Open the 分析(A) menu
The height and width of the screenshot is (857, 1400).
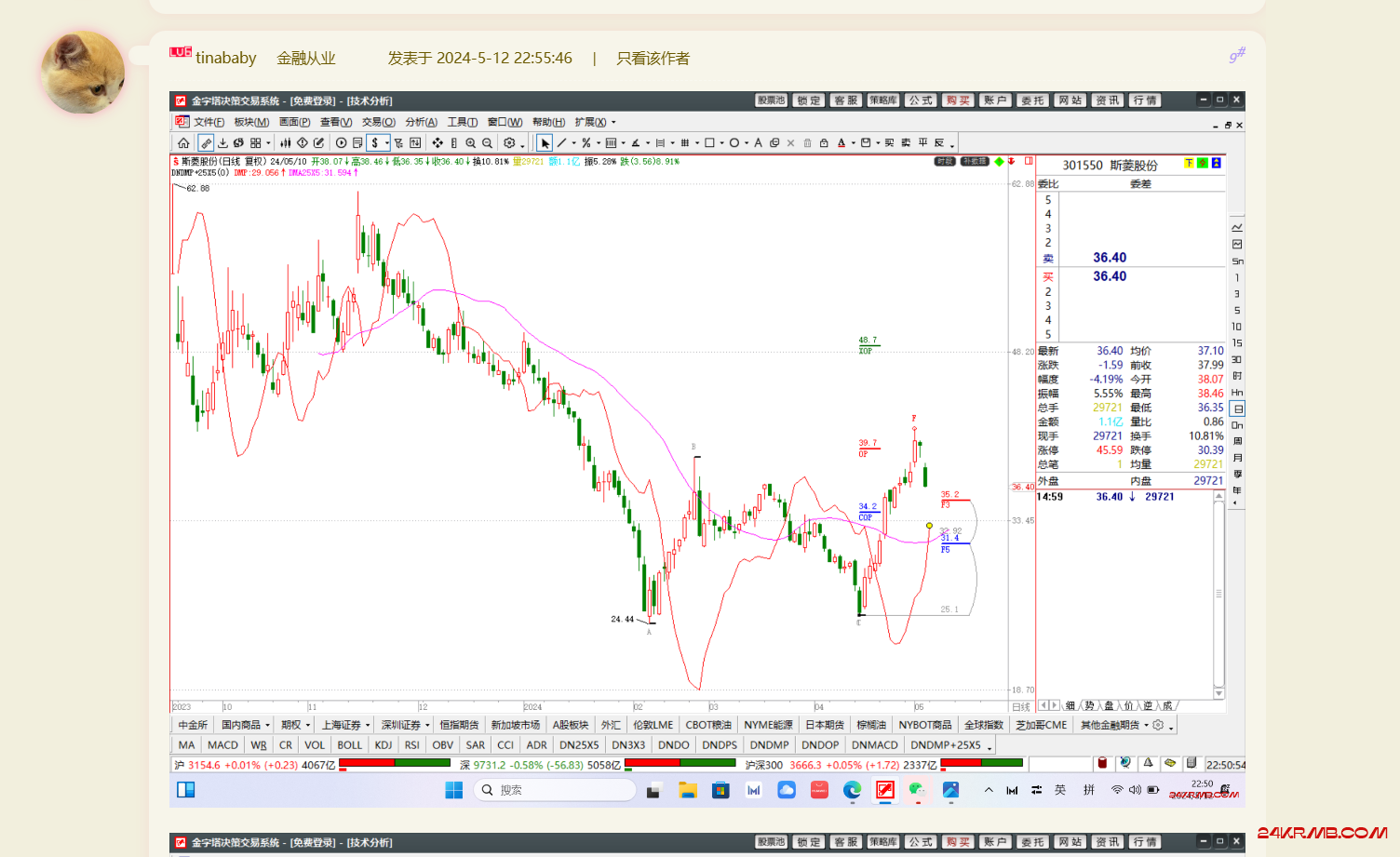[x=421, y=122]
